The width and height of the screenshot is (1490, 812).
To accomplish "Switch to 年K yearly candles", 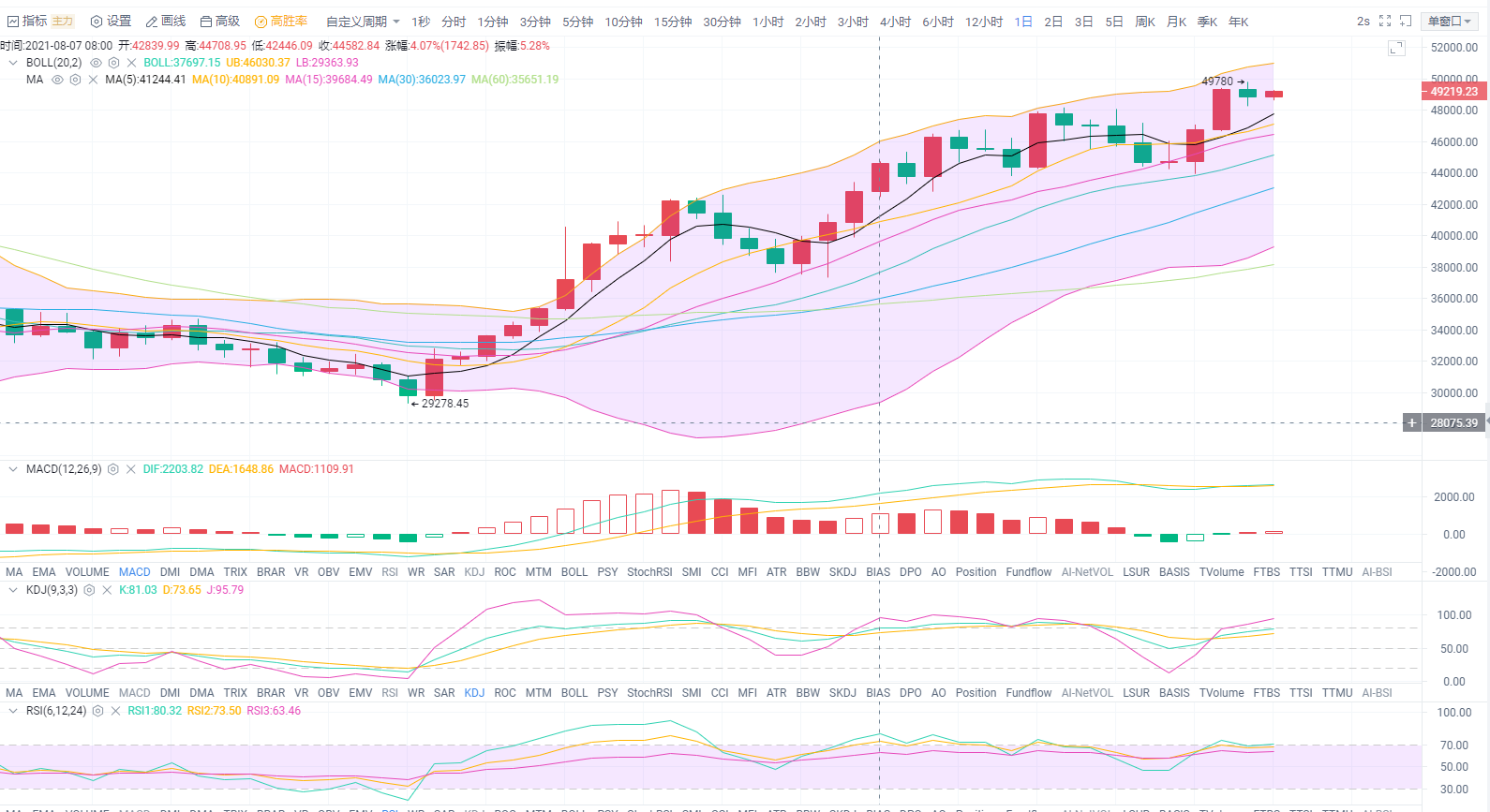I will 1238,22.
